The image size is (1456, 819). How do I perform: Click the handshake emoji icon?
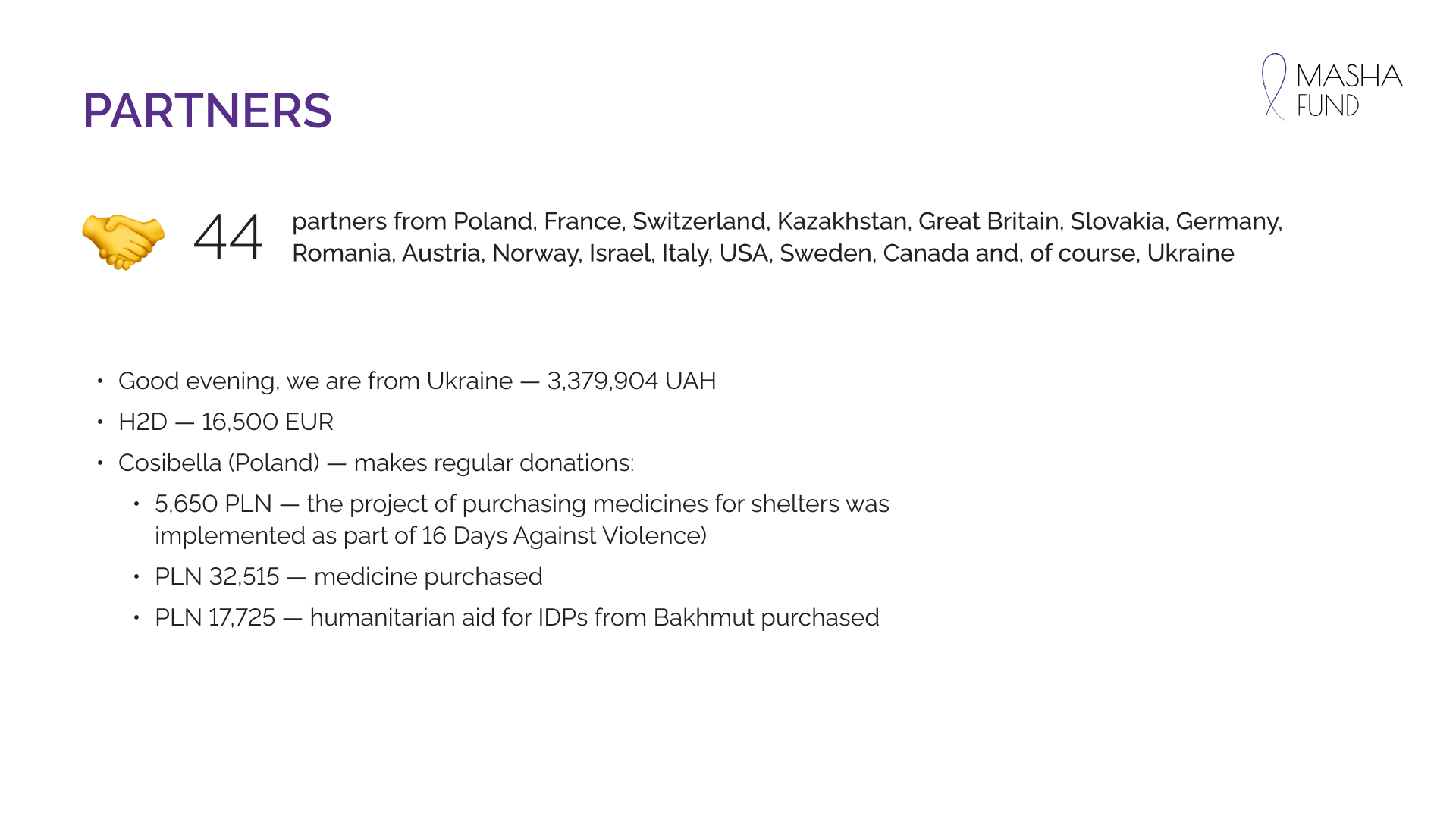(123, 241)
